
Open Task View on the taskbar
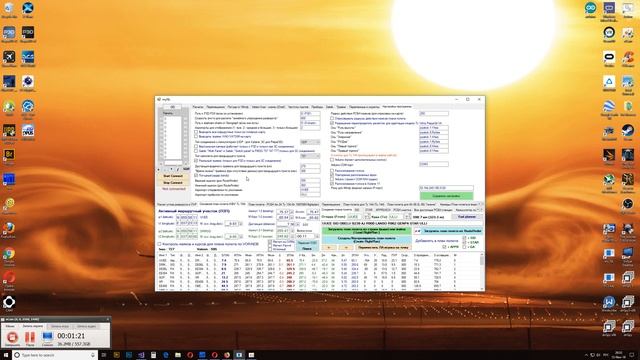[104, 355]
